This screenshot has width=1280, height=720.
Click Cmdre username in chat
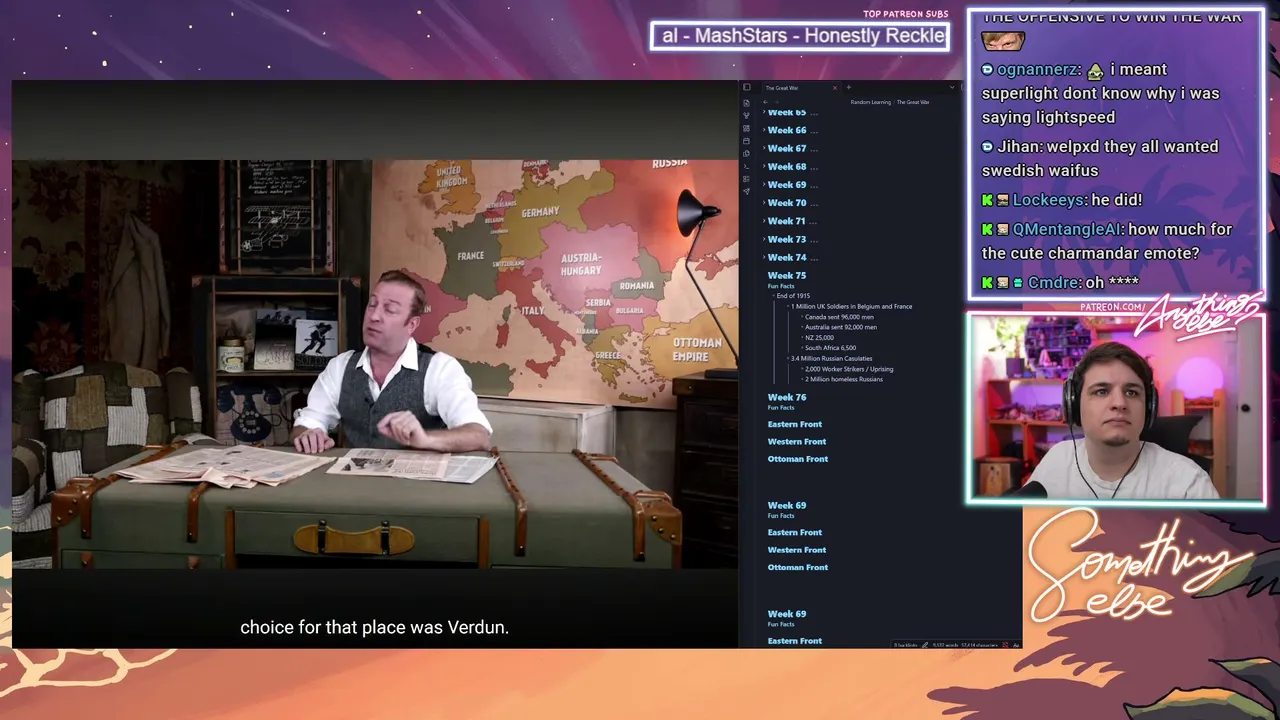pos(1054,283)
